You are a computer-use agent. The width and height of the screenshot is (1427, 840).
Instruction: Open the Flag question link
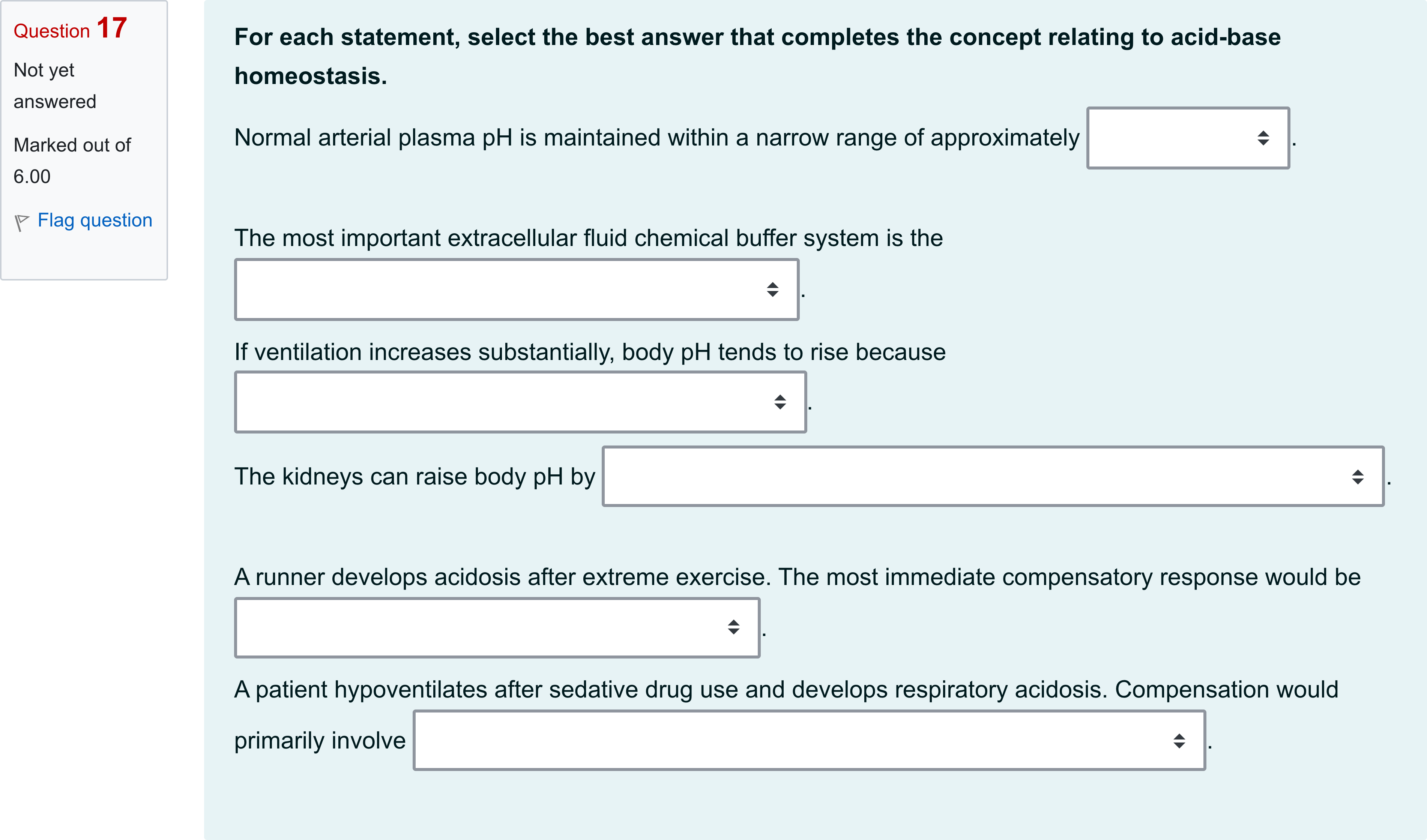click(95, 220)
